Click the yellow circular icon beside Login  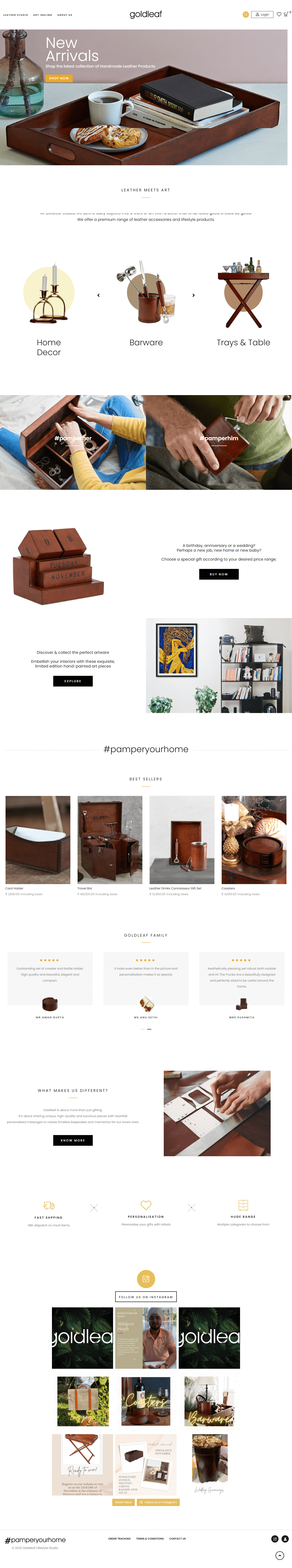246,15
